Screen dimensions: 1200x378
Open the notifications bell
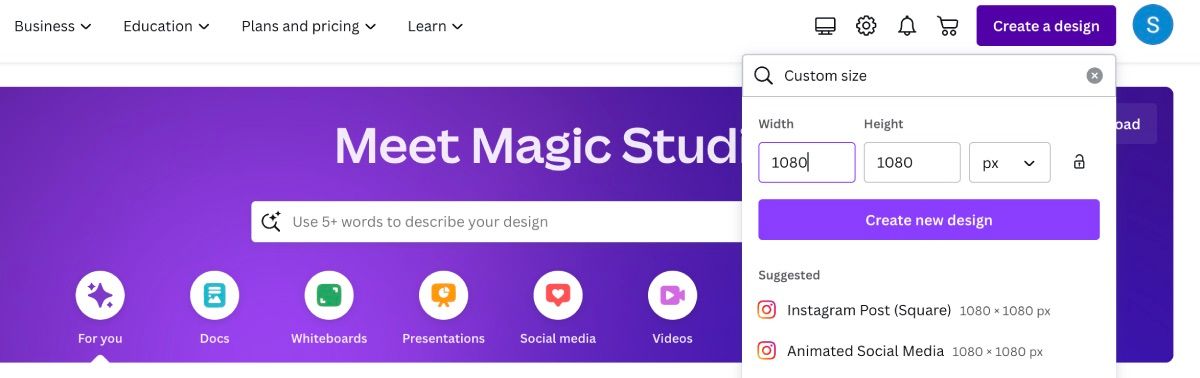[x=907, y=26]
